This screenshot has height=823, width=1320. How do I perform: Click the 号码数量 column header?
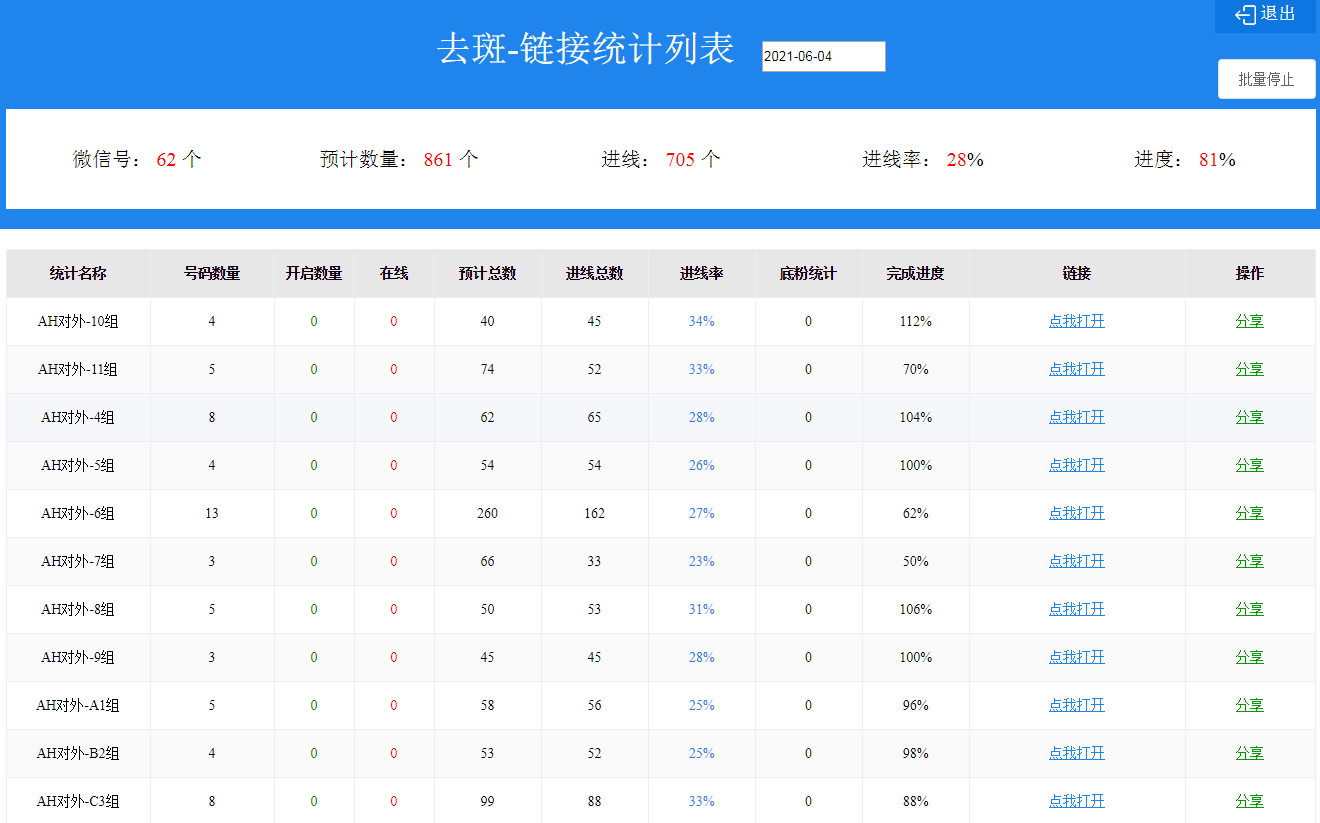[212, 273]
